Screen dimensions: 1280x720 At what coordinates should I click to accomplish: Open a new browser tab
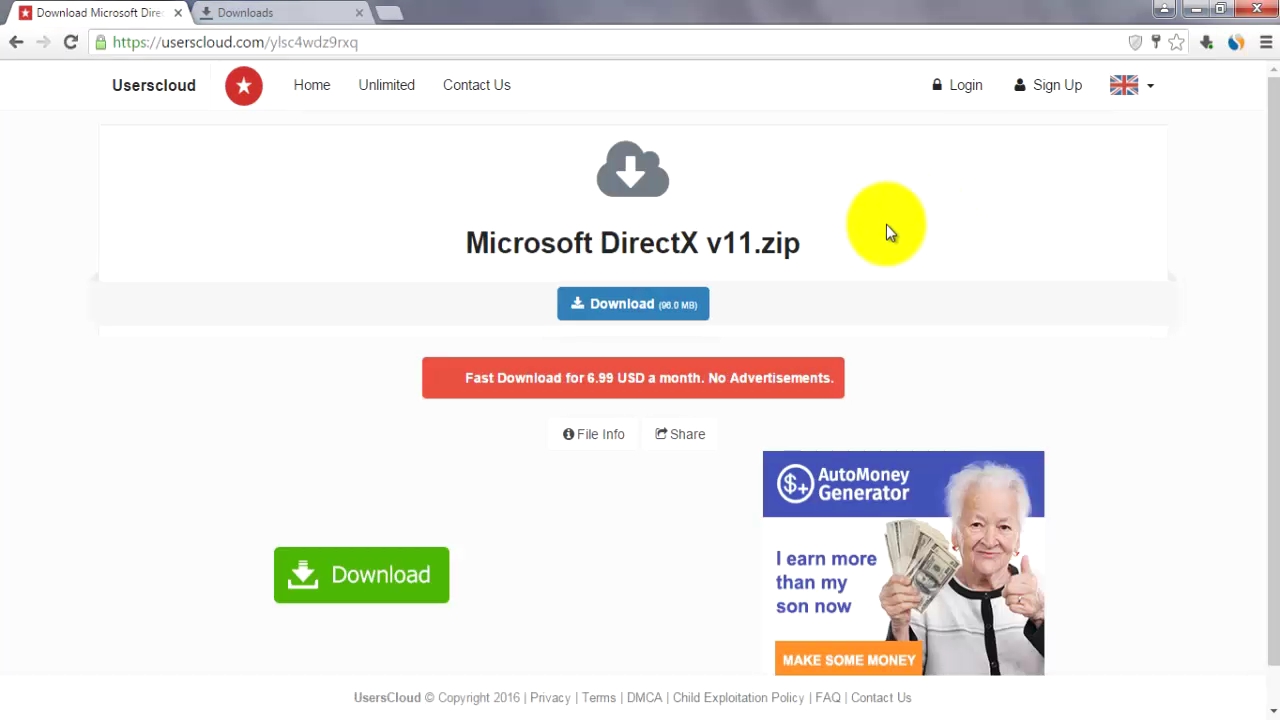[389, 13]
